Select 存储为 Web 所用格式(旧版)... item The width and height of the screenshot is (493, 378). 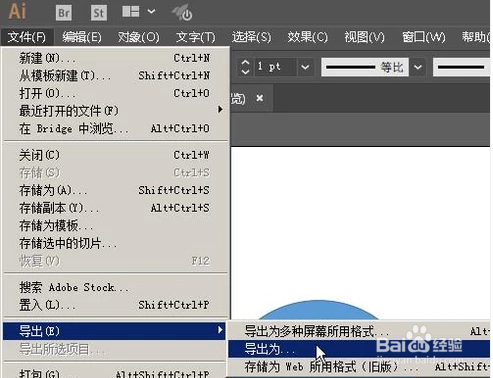click(x=359, y=367)
